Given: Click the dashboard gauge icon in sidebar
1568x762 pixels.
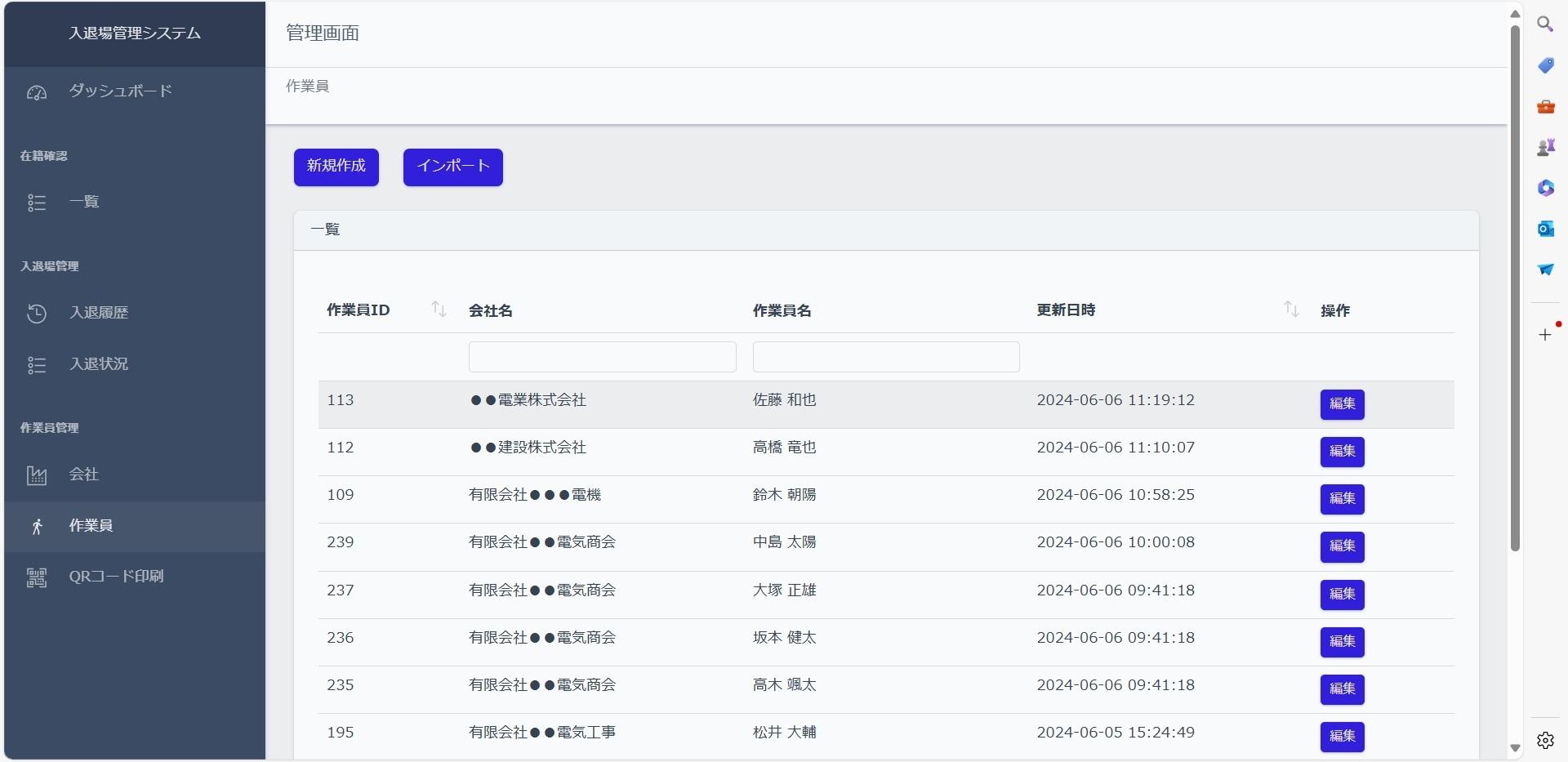Looking at the screenshot, I should (x=37, y=92).
